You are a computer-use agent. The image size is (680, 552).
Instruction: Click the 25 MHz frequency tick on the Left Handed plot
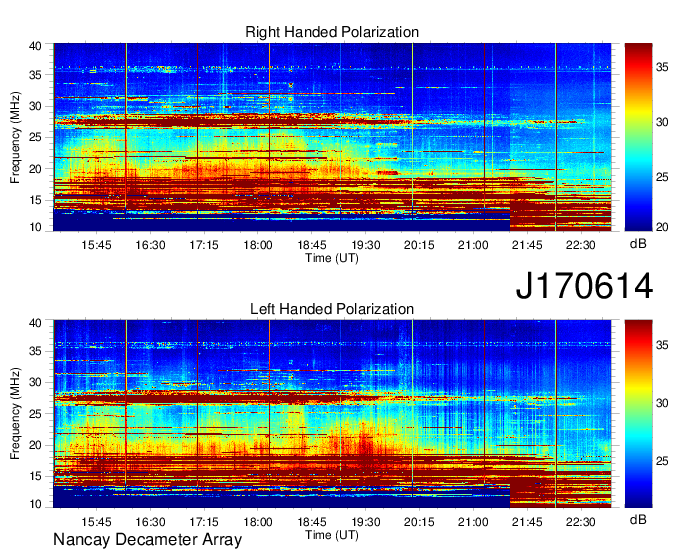35,414
